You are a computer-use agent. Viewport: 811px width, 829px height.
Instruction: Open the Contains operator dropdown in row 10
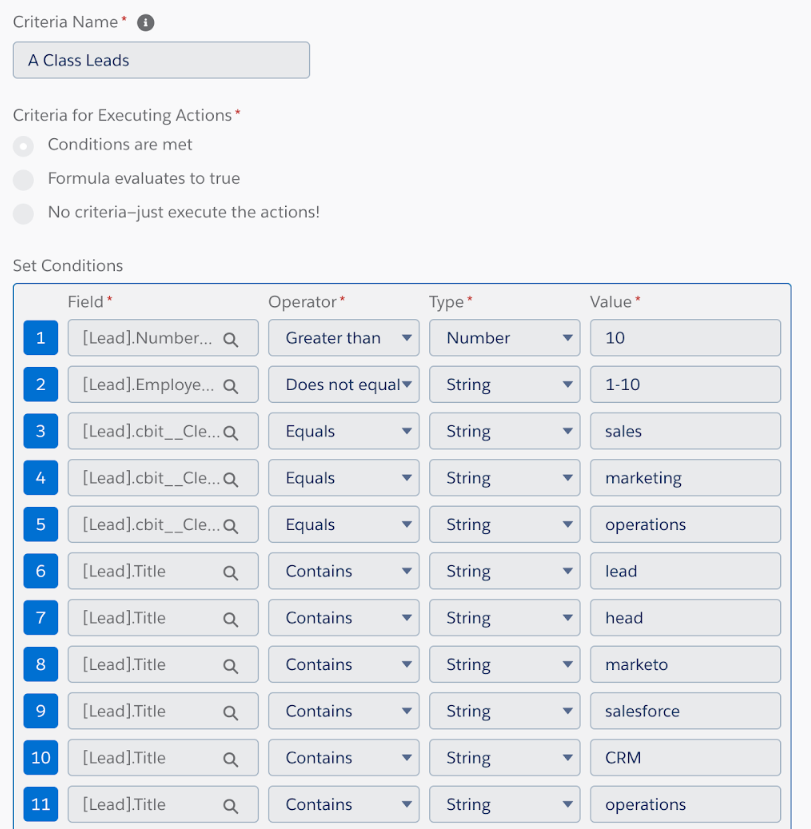[x=344, y=757]
